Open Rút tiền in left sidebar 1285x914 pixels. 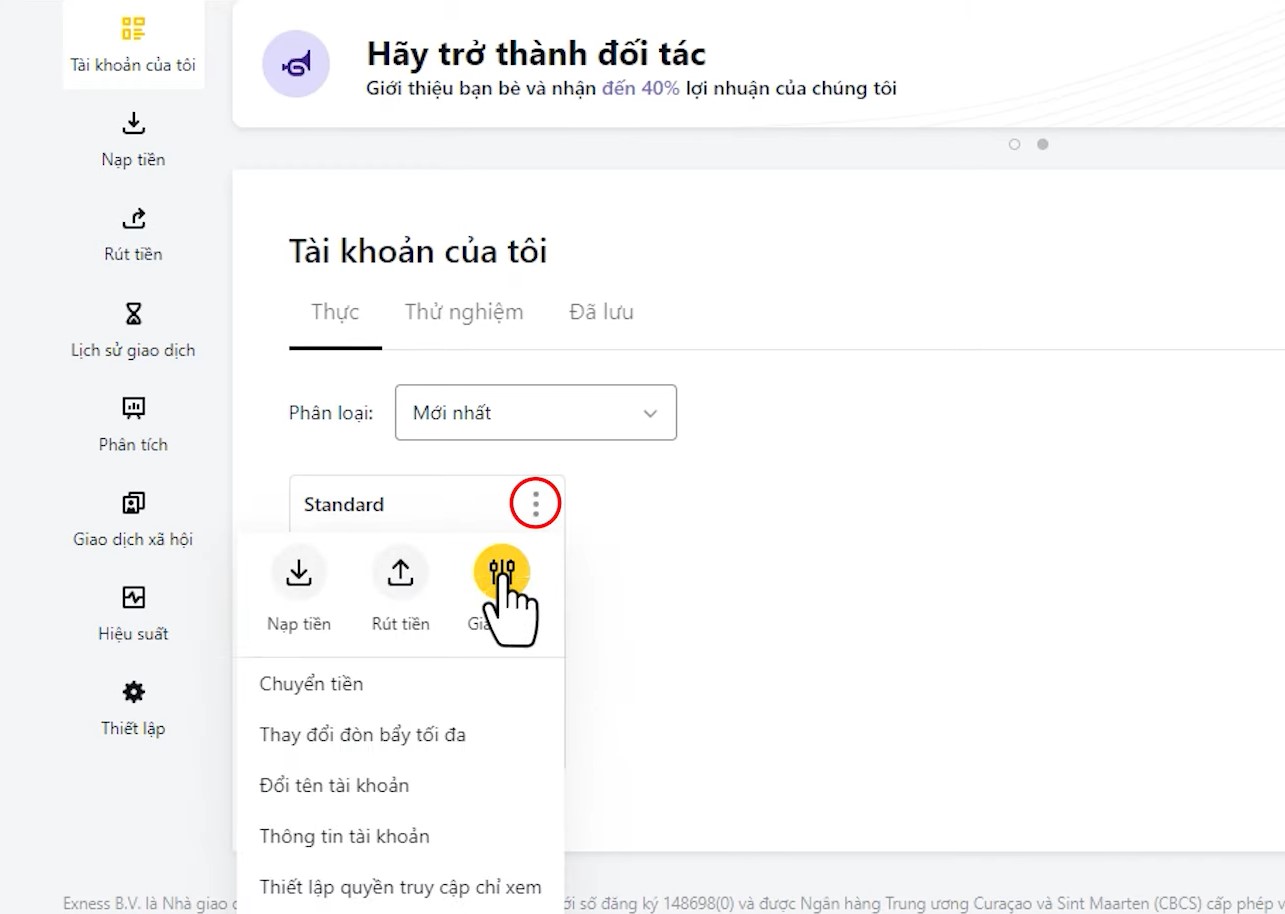point(133,235)
